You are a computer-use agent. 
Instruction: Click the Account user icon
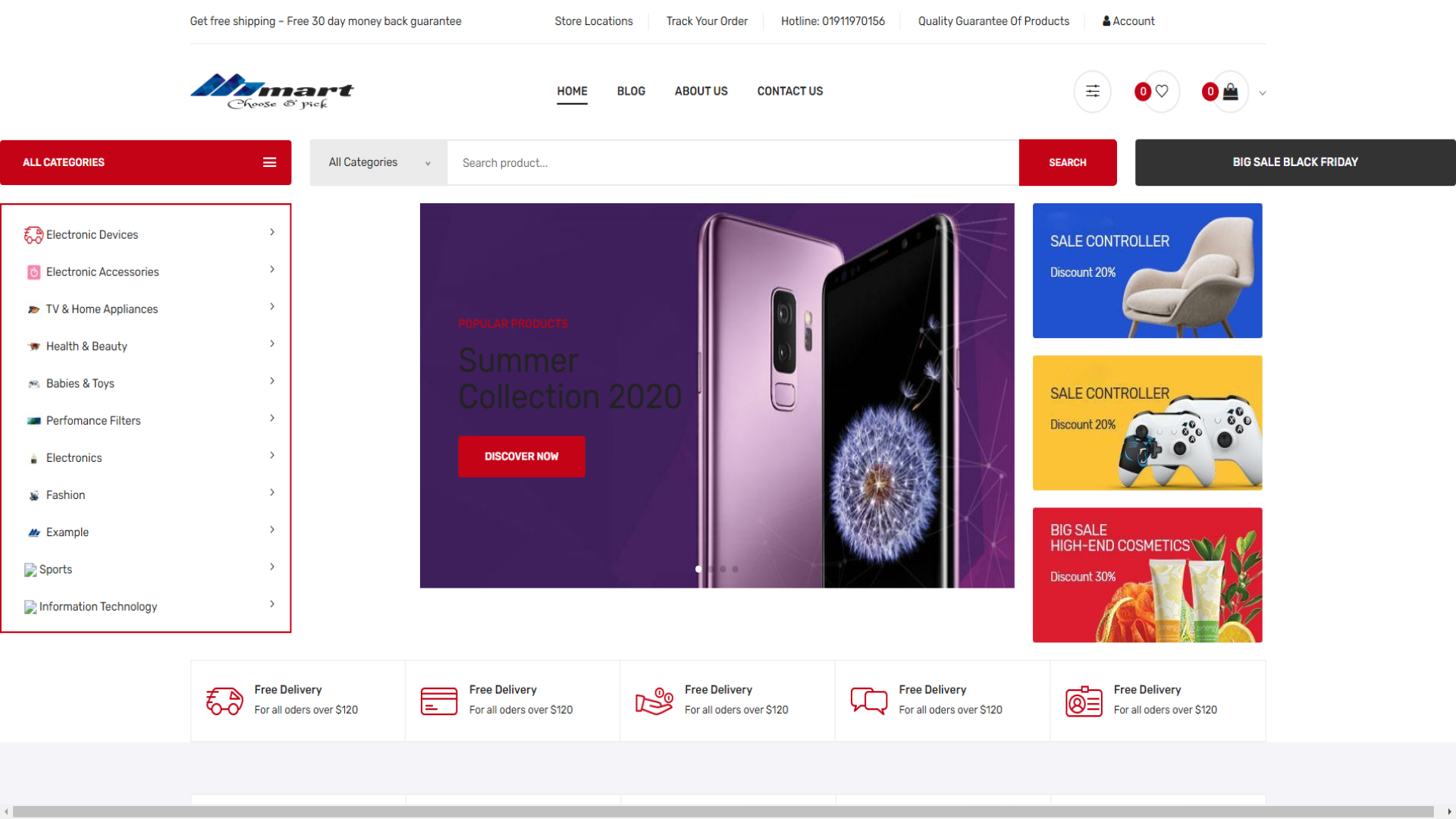click(1106, 21)
